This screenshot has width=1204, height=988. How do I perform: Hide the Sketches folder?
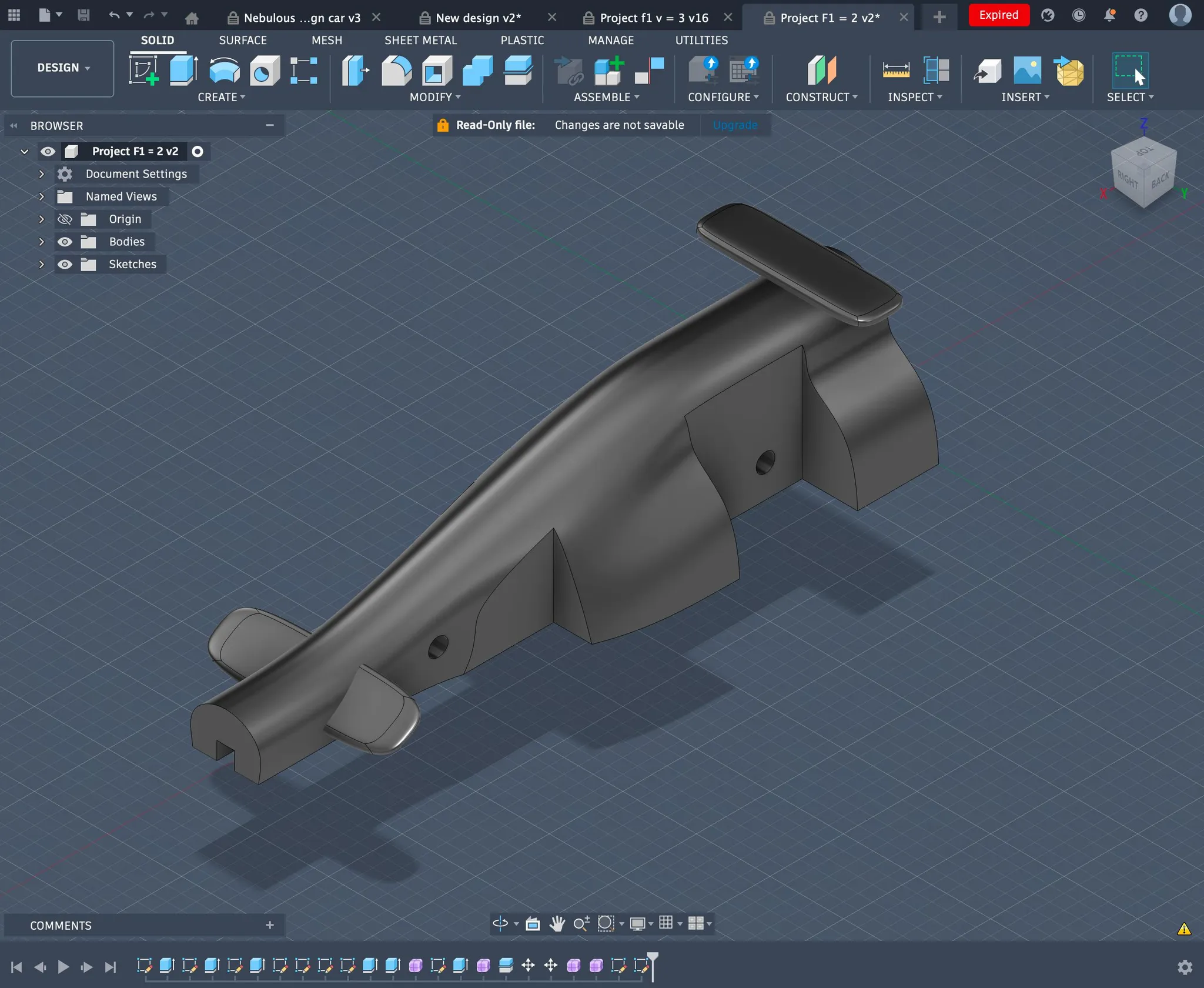65,265
